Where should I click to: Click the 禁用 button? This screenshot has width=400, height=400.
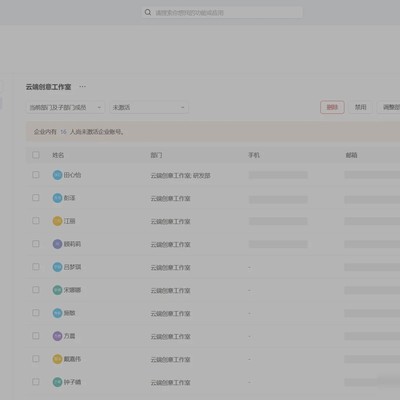tap(361, 107)
